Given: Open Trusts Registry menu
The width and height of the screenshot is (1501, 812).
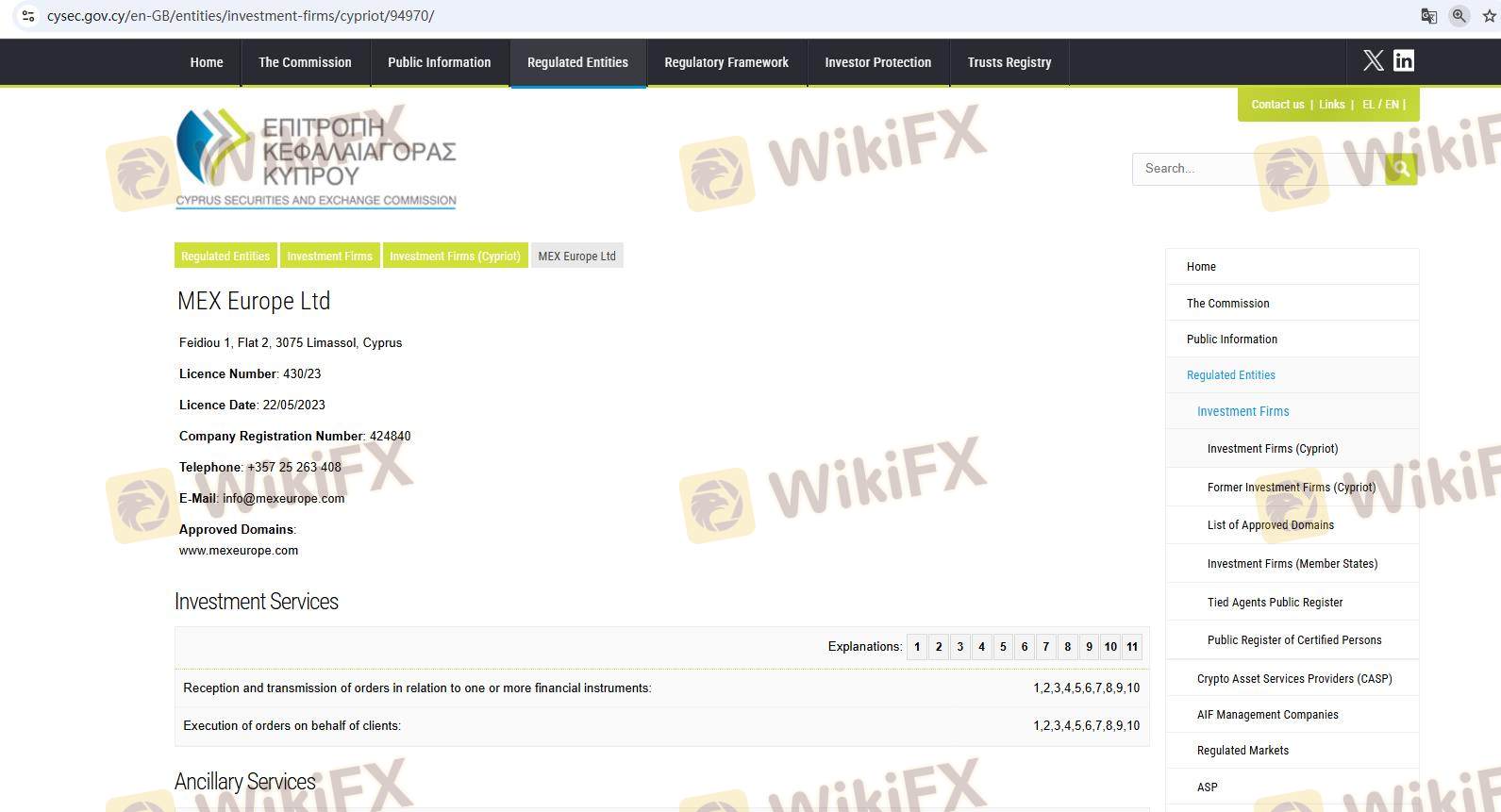Looking at the screenshot, I should pos(1009,62).
